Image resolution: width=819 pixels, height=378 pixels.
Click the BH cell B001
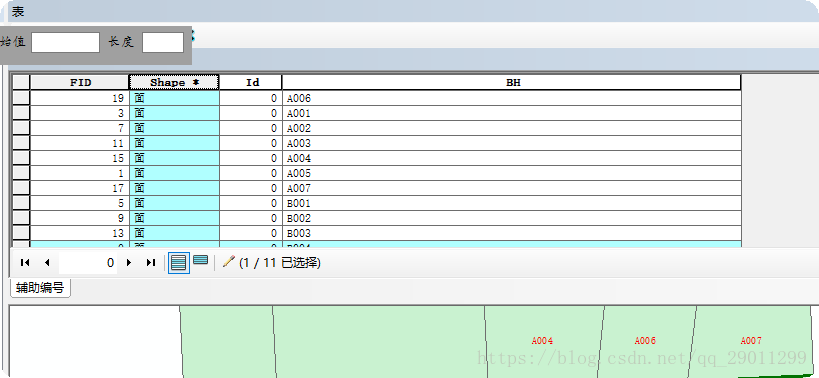pyautogui.click(x=512, y=203)
